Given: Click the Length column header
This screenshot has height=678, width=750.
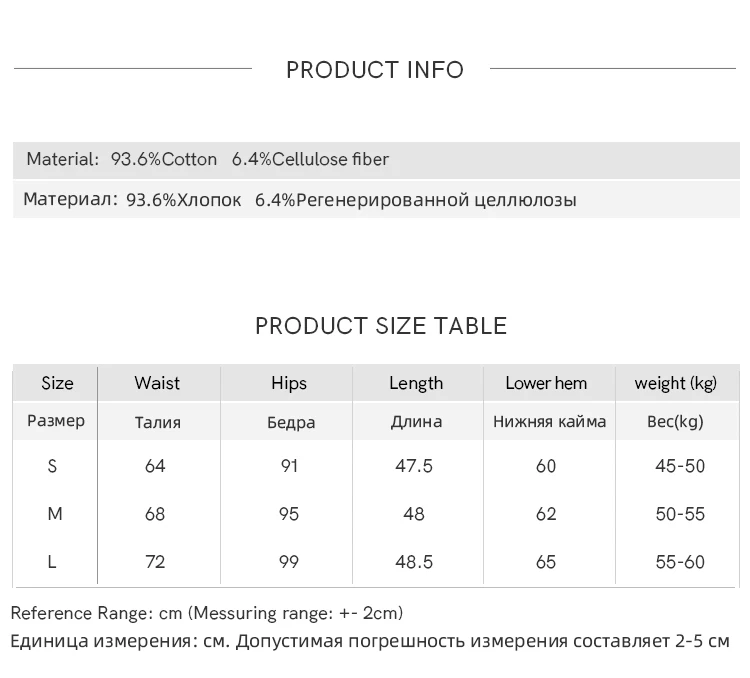Looking at the screenshot, I should coord(416,383).
